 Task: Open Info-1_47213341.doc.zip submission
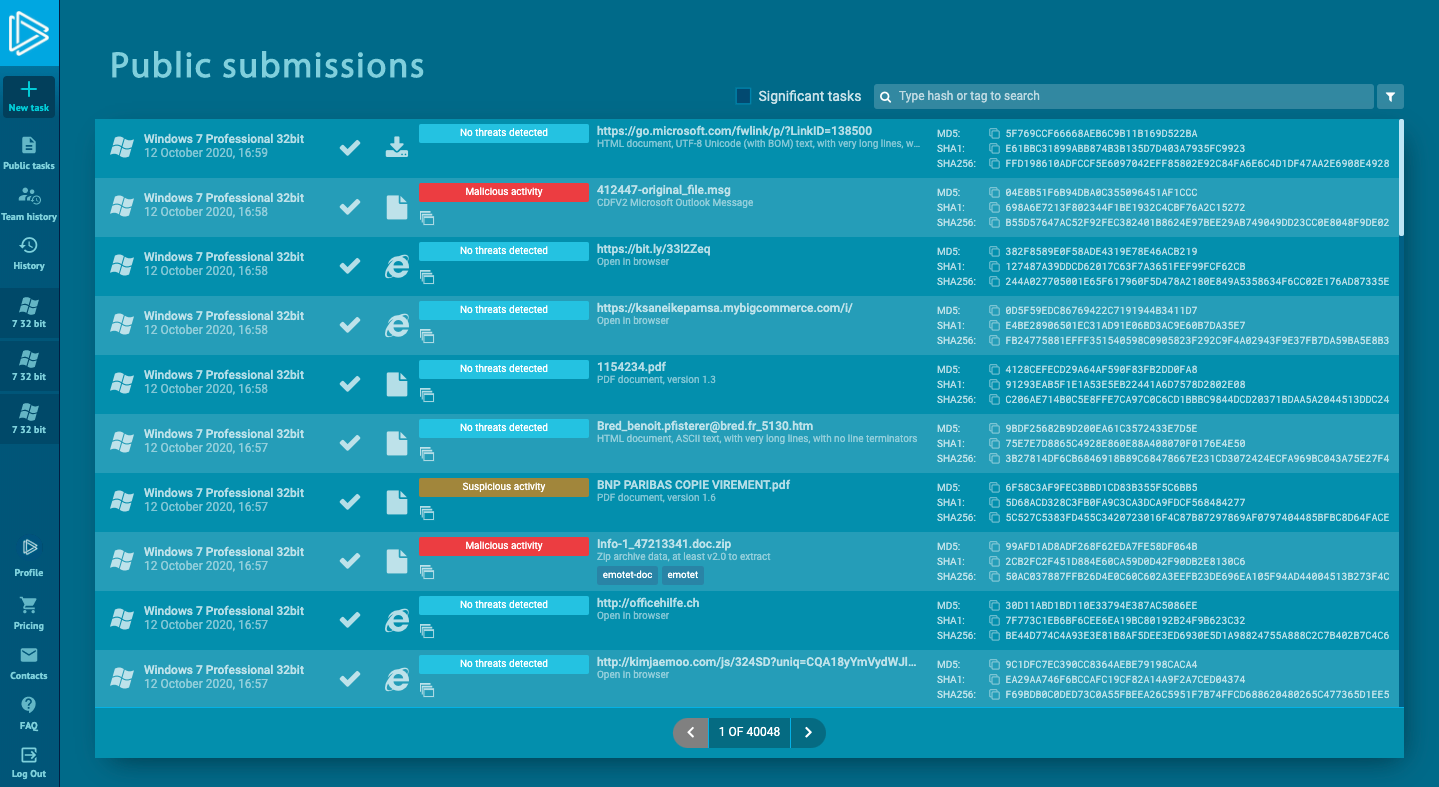tap(664, 544)
